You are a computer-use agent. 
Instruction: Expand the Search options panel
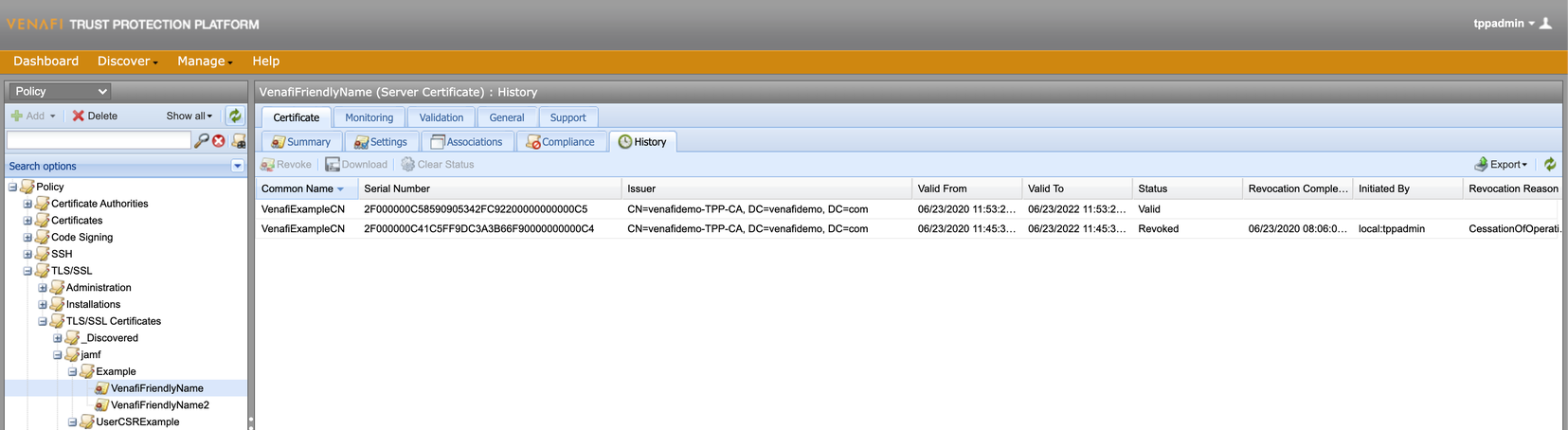238,166
